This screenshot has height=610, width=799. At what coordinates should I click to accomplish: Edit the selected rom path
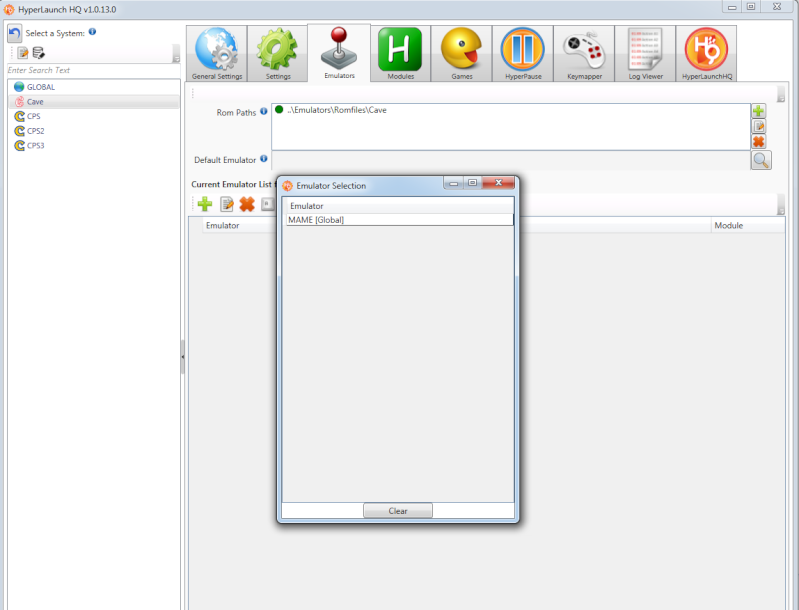(x=759, y=126)
